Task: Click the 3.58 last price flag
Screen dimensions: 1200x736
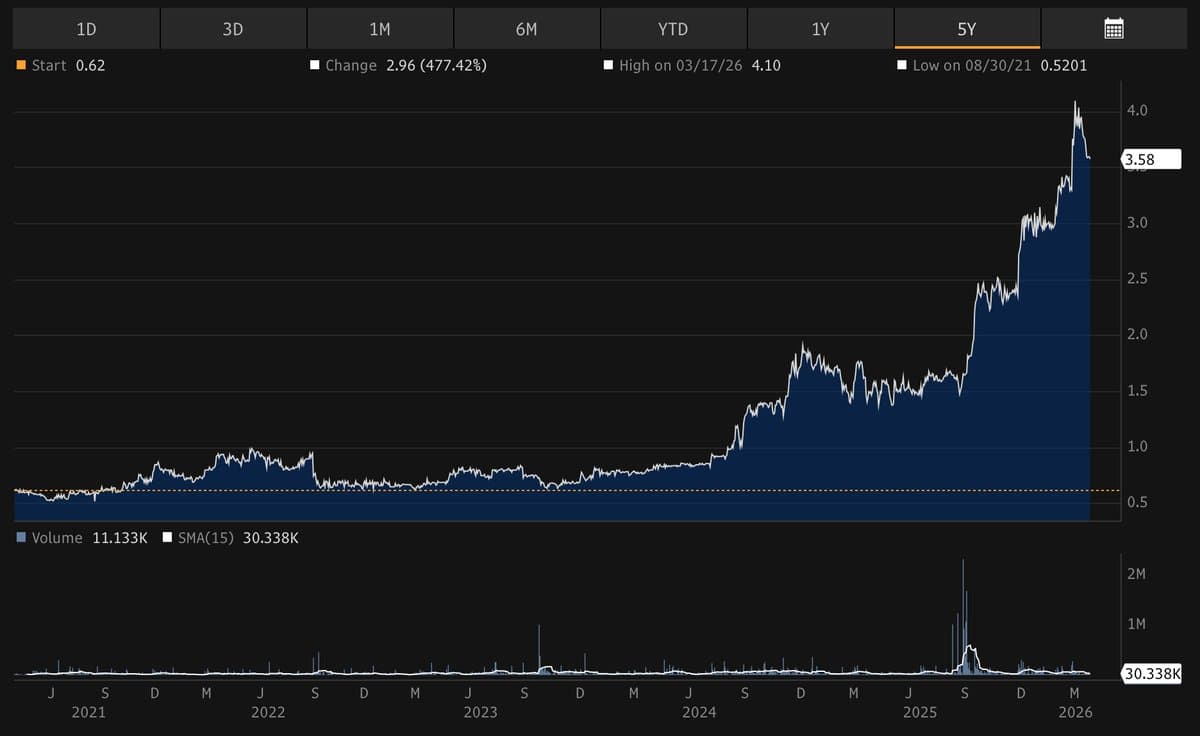Action: pyautogui.click(x=1152, y=158)
